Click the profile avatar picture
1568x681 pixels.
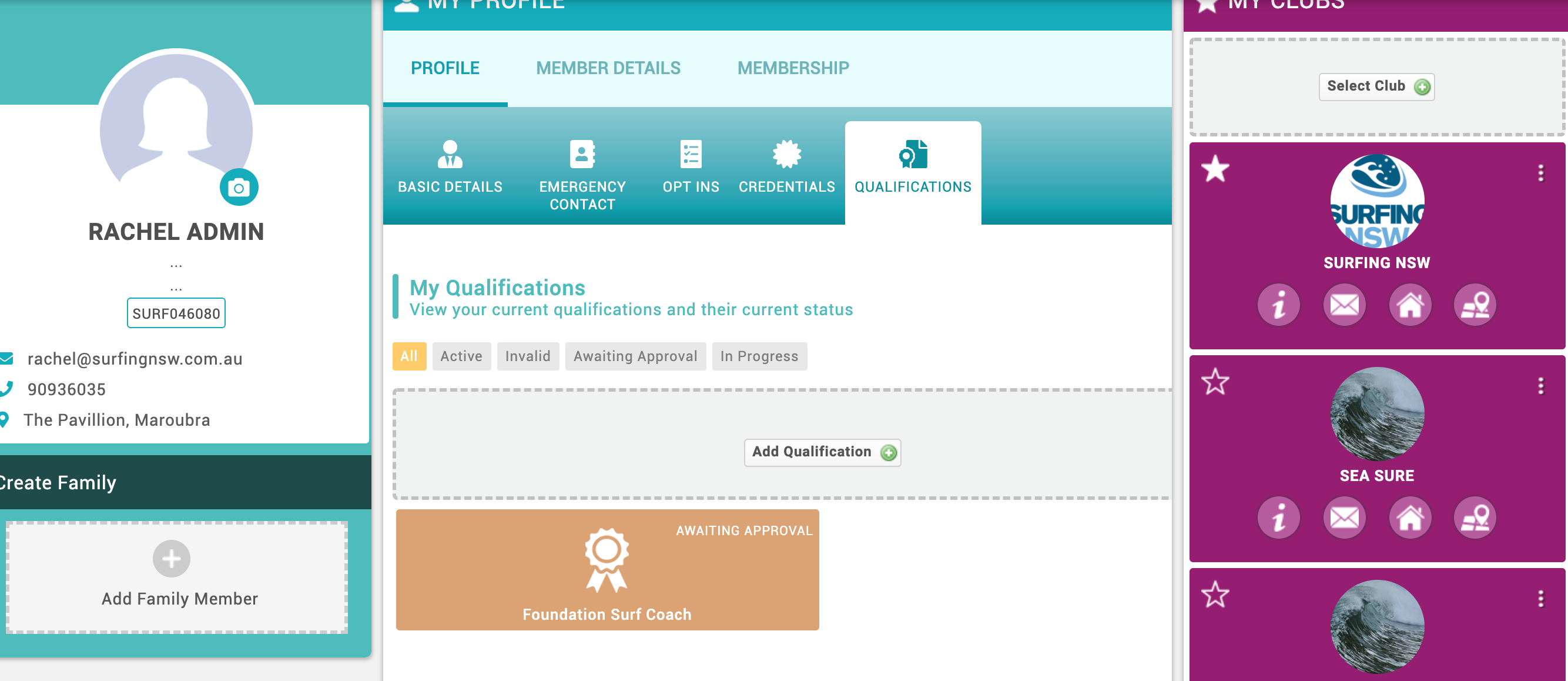coord(176,125)
